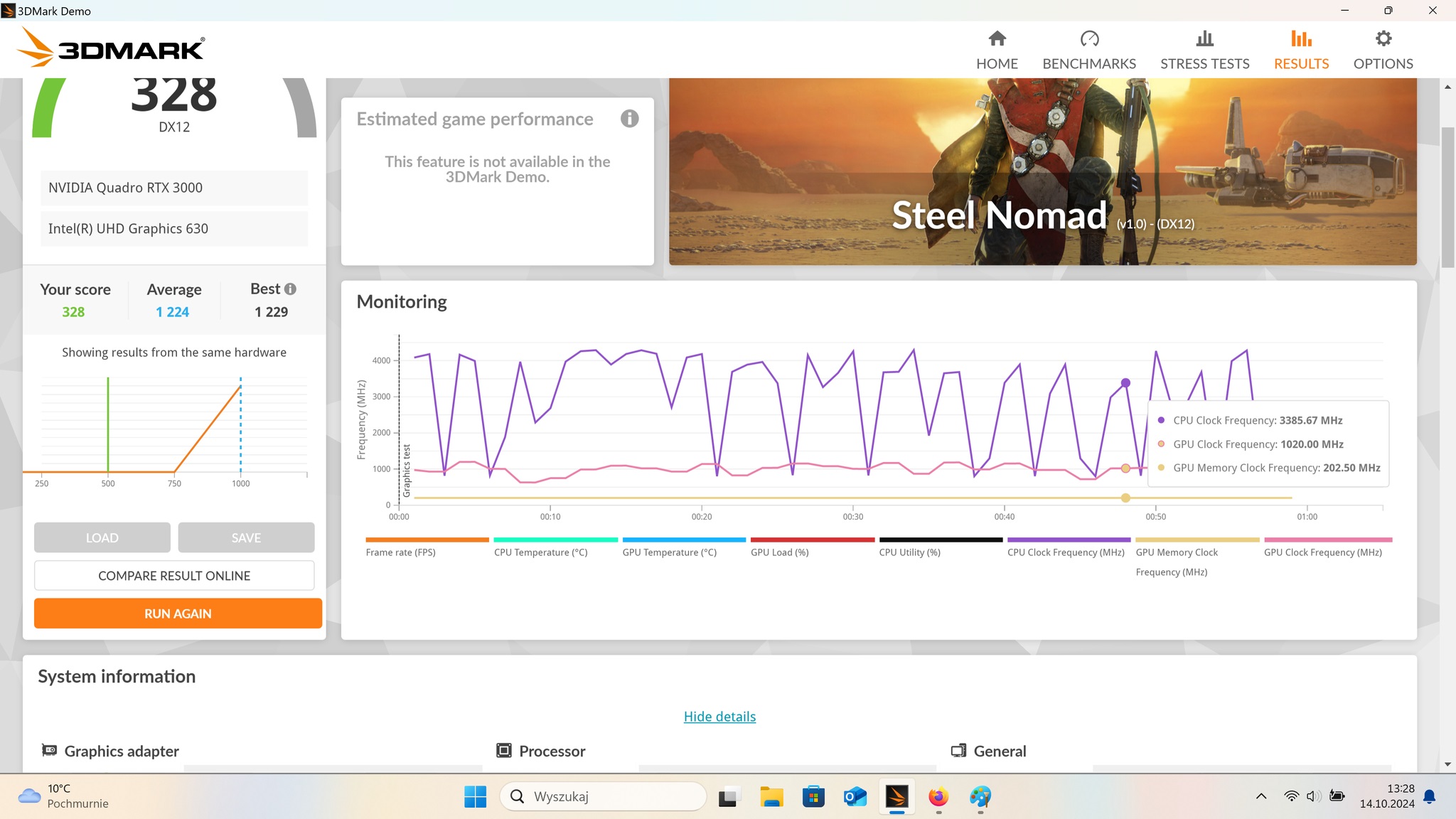Screen dimensions: 1456x819
Task: Open Firefox from the taskbar
Action: (938, 796)
